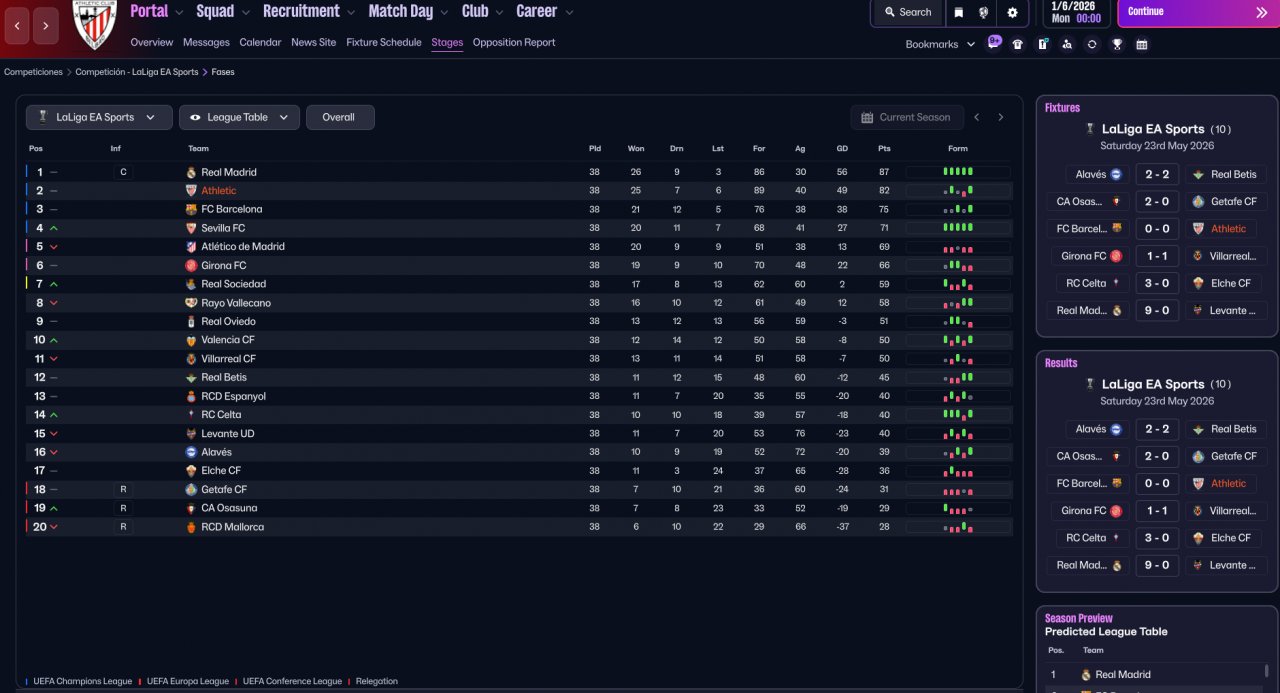The width and height of the screenshot is (1280, 693).
Task: Click the Getafe CF badge in league table
Action: [191, 490]
